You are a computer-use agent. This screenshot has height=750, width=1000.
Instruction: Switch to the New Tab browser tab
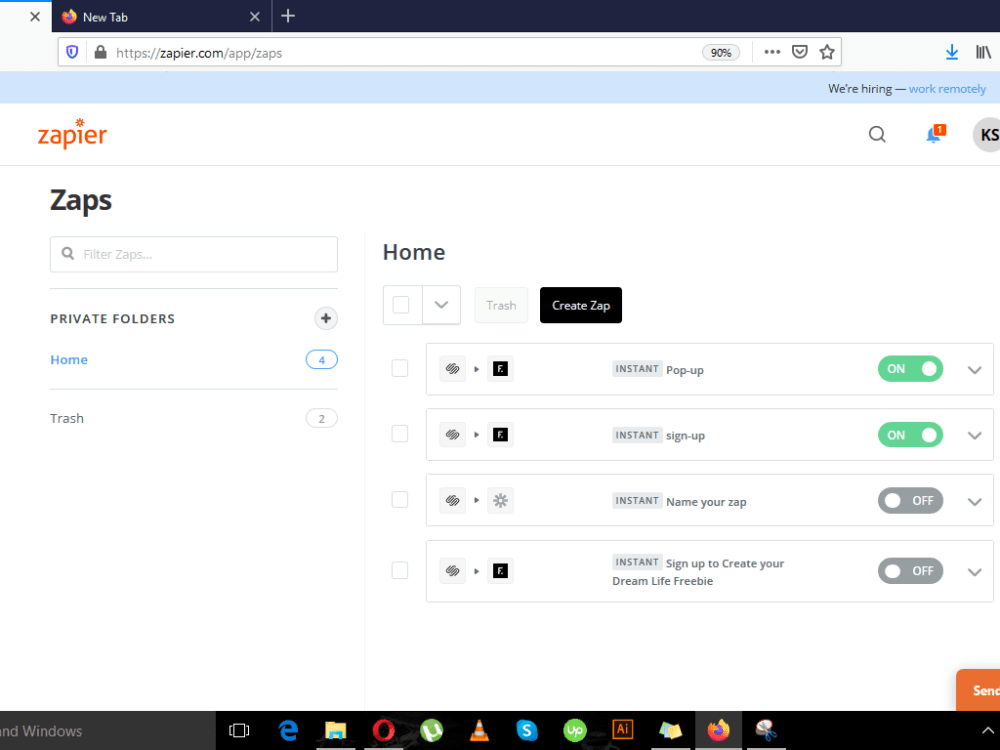pyautogui.click(x=159, y=17)
